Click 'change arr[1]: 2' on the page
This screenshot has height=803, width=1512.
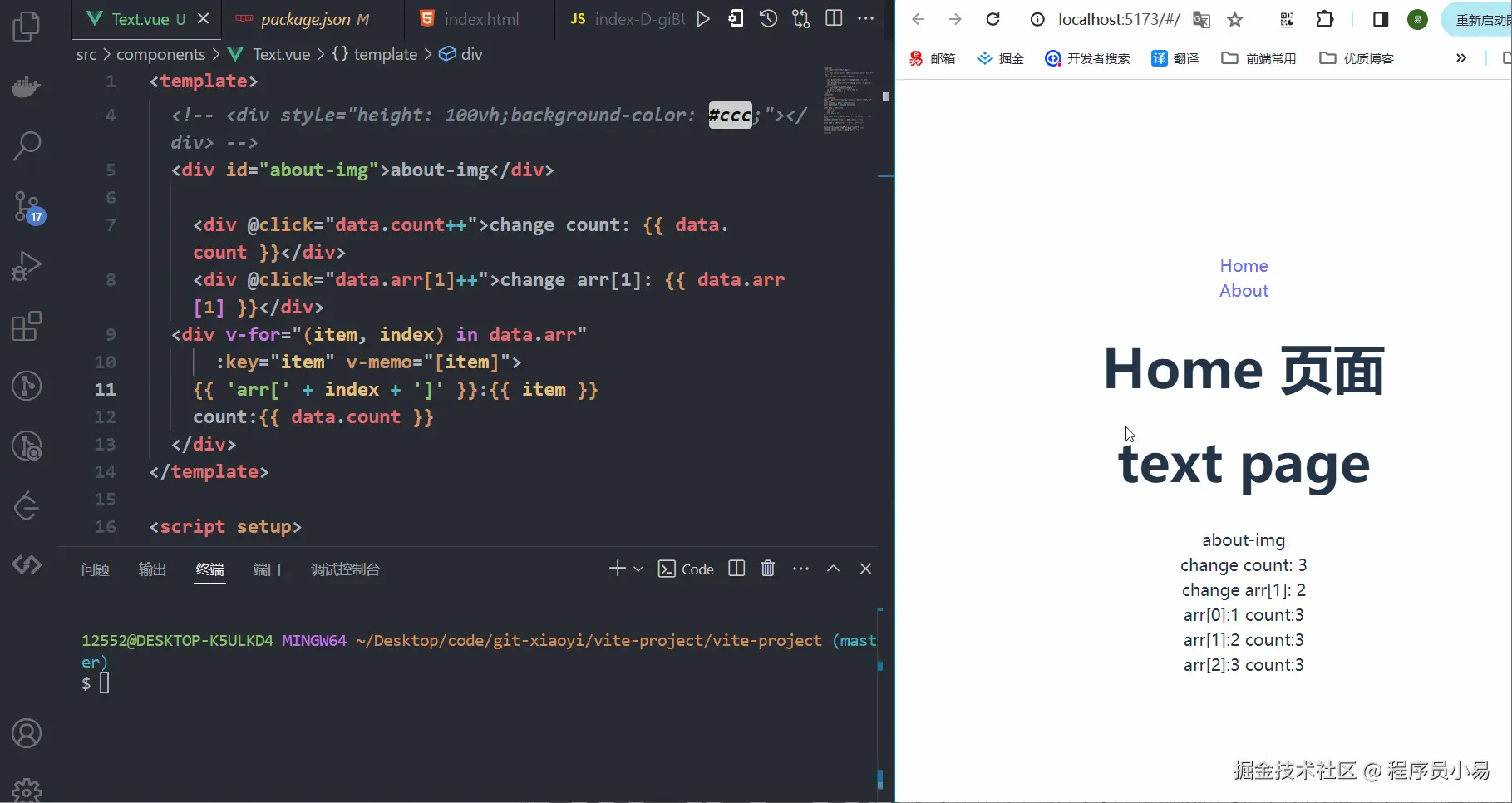coord(1244,590)
